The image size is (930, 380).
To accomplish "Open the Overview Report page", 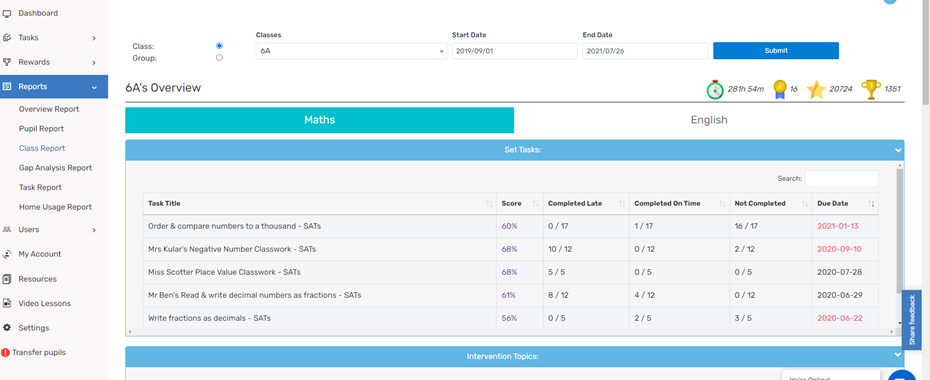I will [49, 109].
